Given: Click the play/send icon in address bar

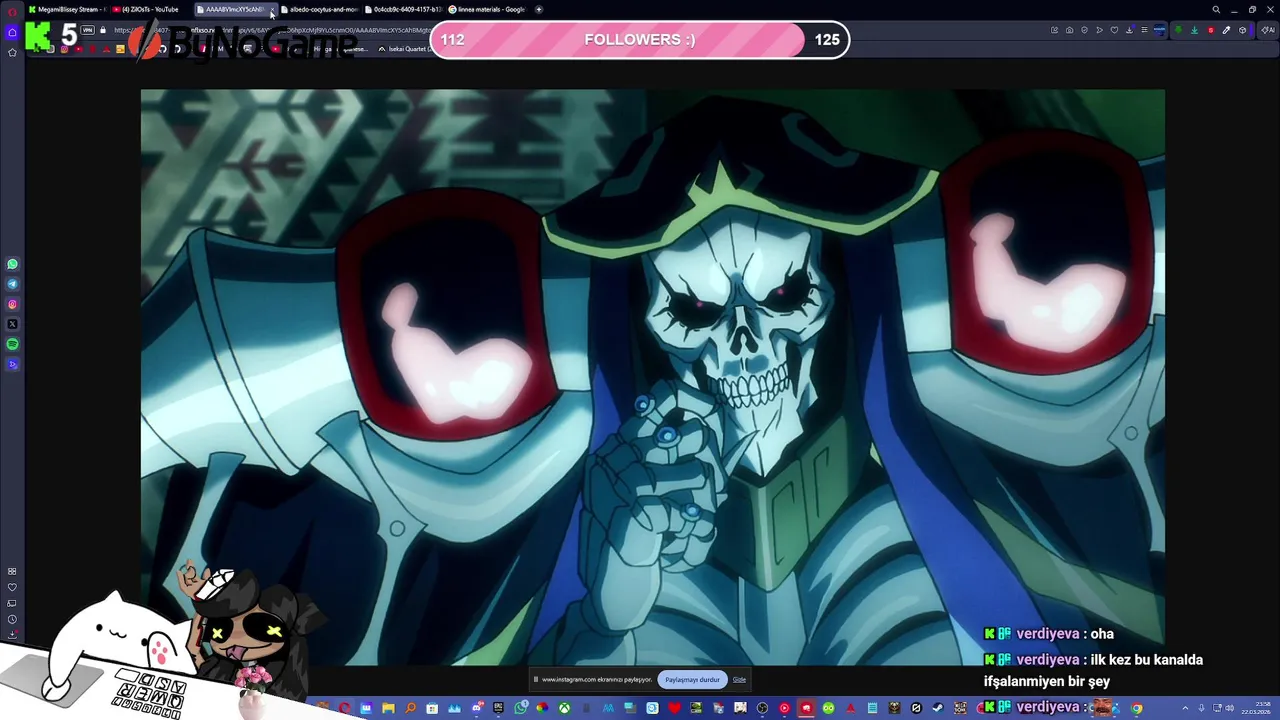Looking at the screenshot, I should tap(1100, 30).
